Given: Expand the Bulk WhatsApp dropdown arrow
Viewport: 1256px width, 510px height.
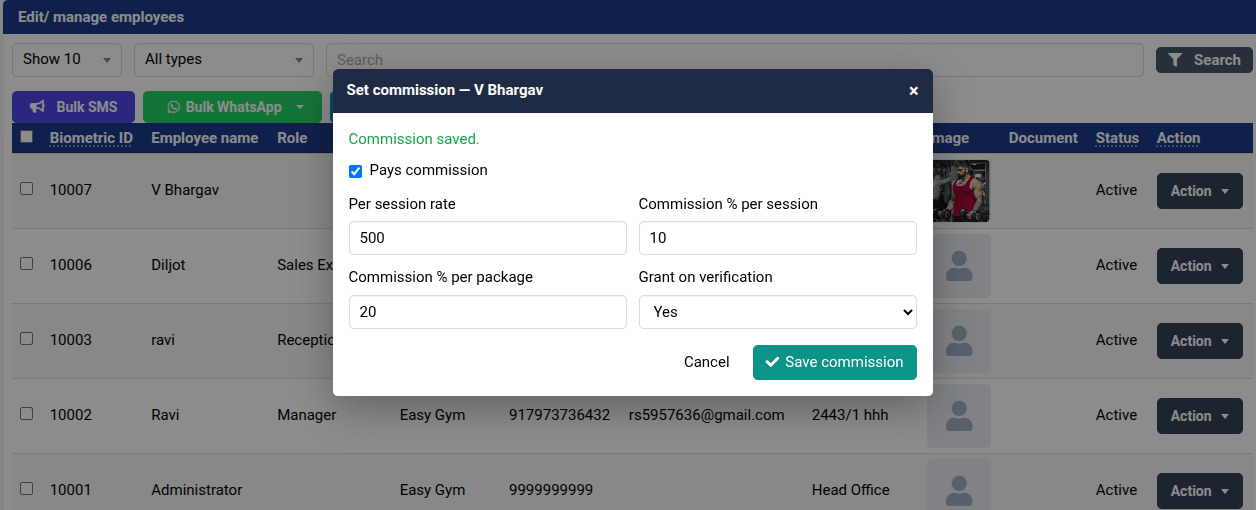Looking at the screenshot, I should (x=299, y=107).
